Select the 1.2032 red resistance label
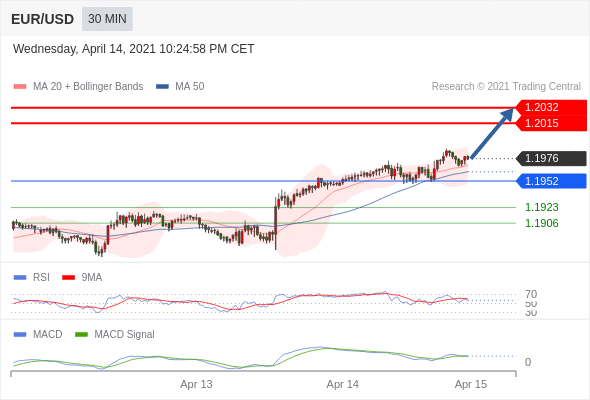The image size is (590, 400). [551, 107]
